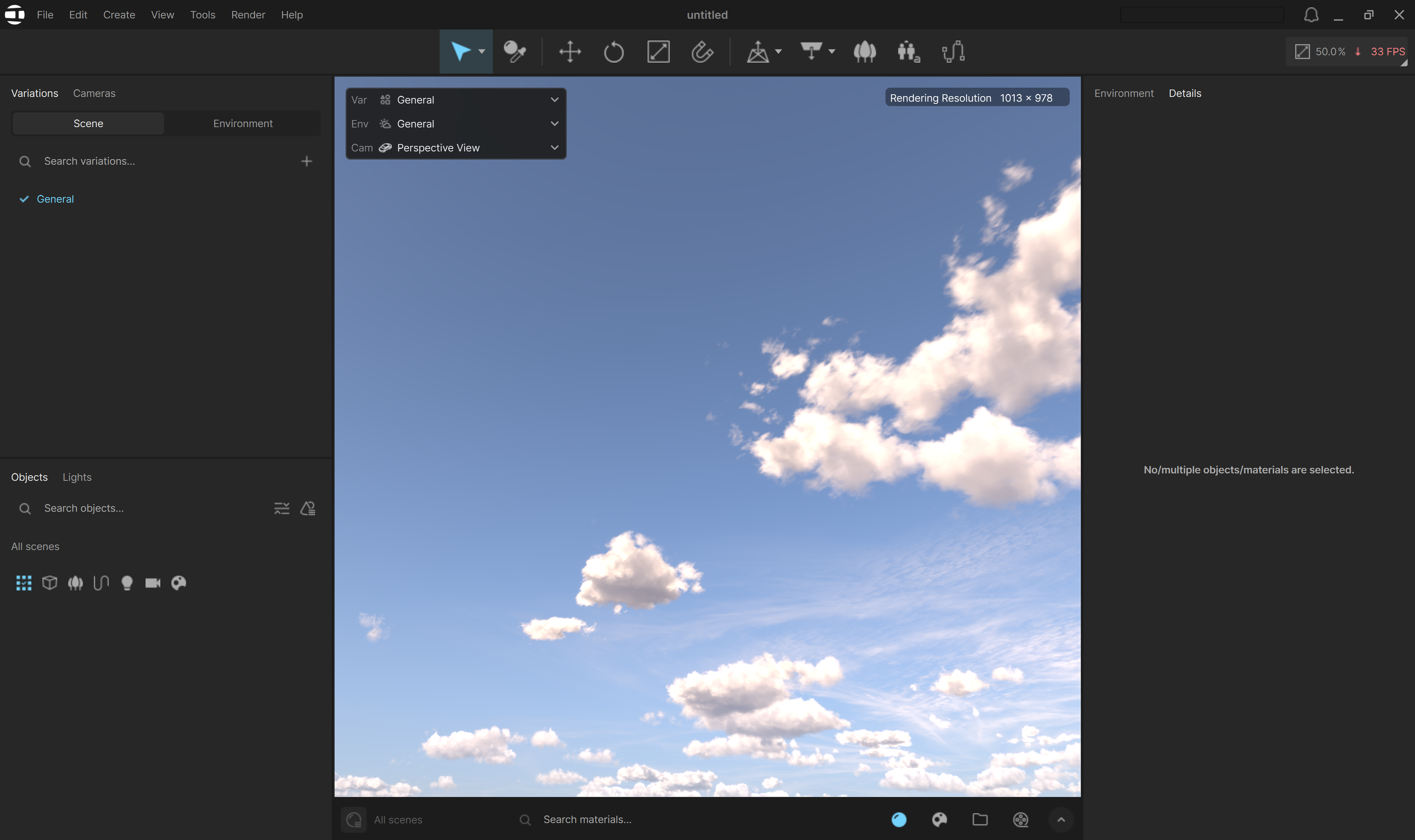Click the scene material list icon
Screen dimensions: 1415x840
click(354, 820)
